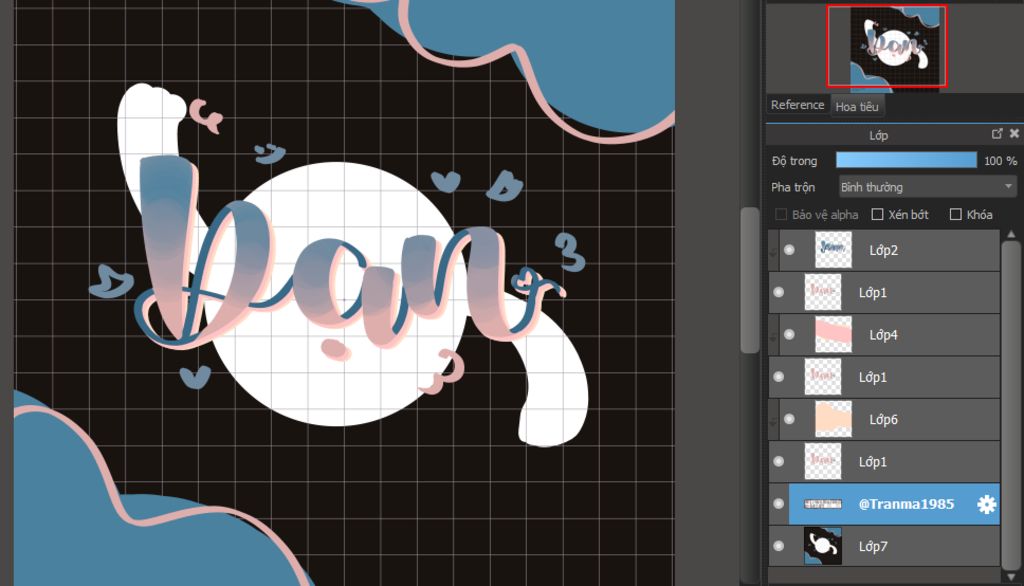
Task: Click the pink Lớp4 layer thumbnail
Action: click(x=833, y=334)
